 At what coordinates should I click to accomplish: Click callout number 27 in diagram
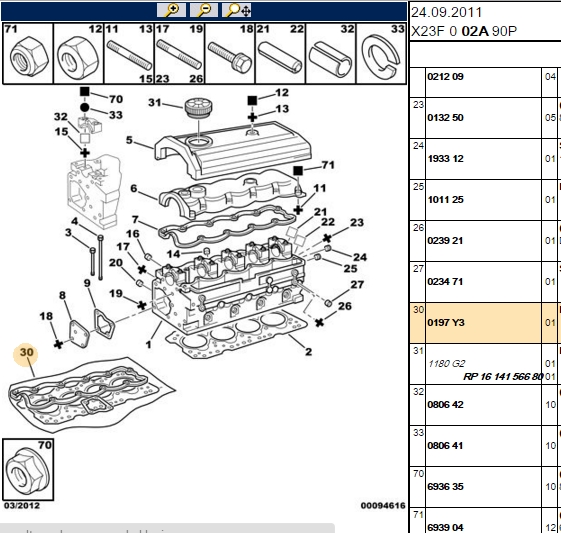[357, 284]
